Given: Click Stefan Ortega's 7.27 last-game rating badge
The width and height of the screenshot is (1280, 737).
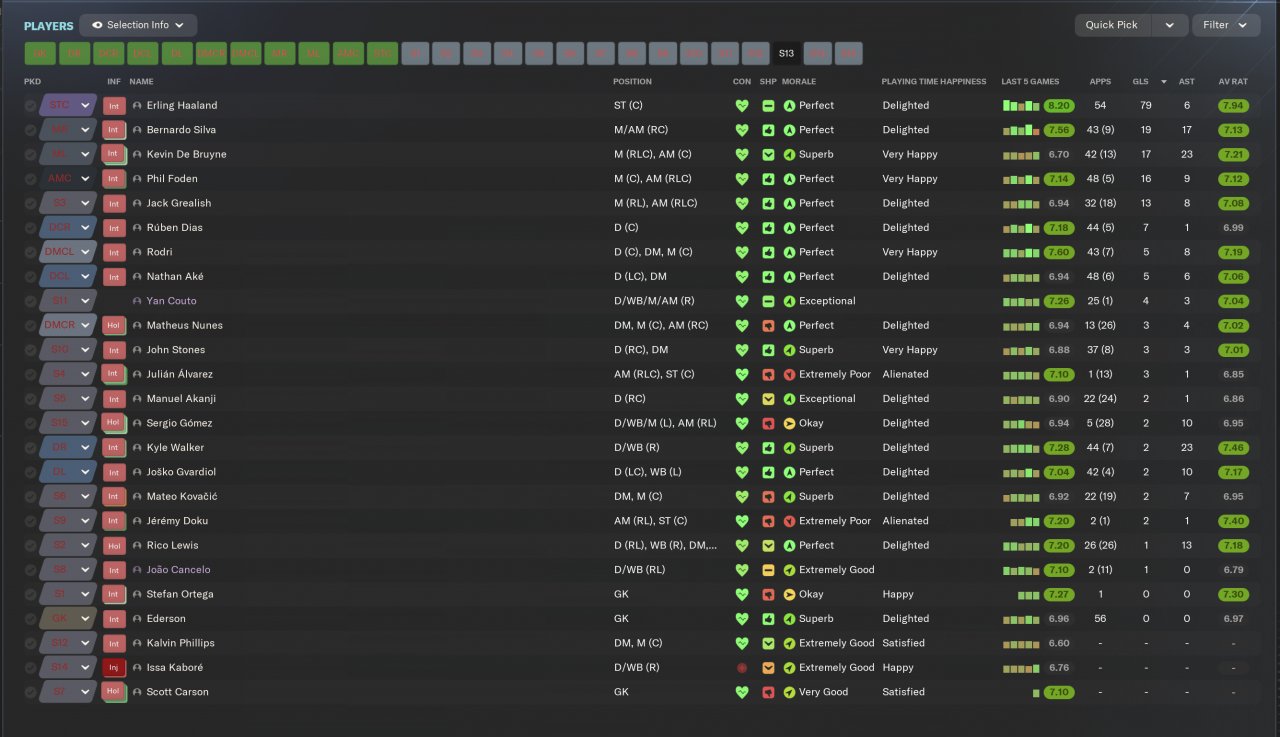Looking at the screenshot, I should tap(1058, 594).
